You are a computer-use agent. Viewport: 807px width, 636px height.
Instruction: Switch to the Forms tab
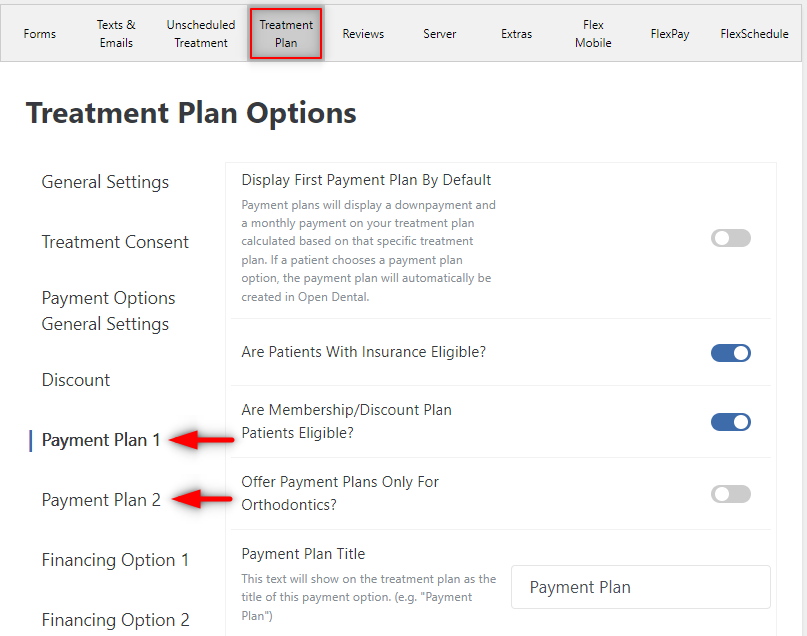coord(39,33)
